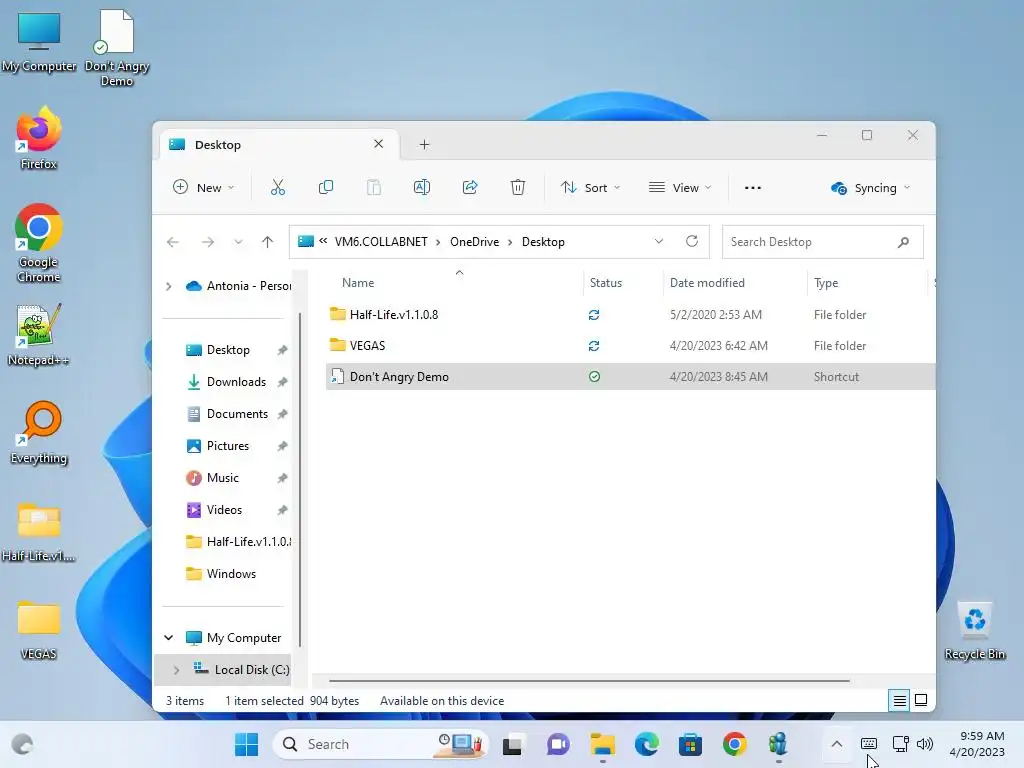1024x768 pixels.
Task: Expand Local Disk (C:) node
Action: pos(176,669)
